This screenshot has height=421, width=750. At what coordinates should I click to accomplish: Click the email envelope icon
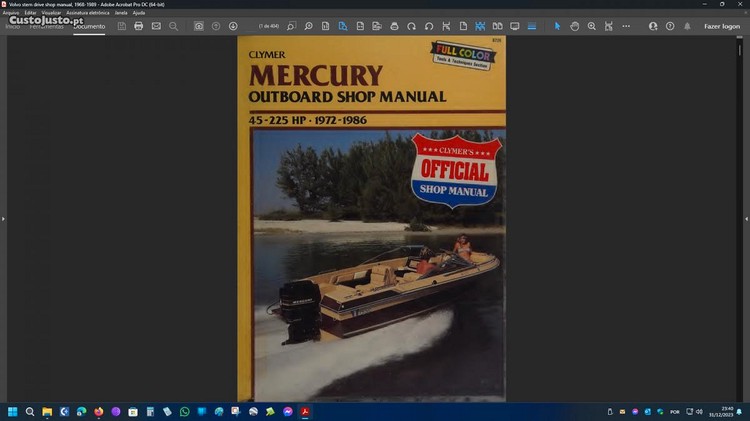156,26
